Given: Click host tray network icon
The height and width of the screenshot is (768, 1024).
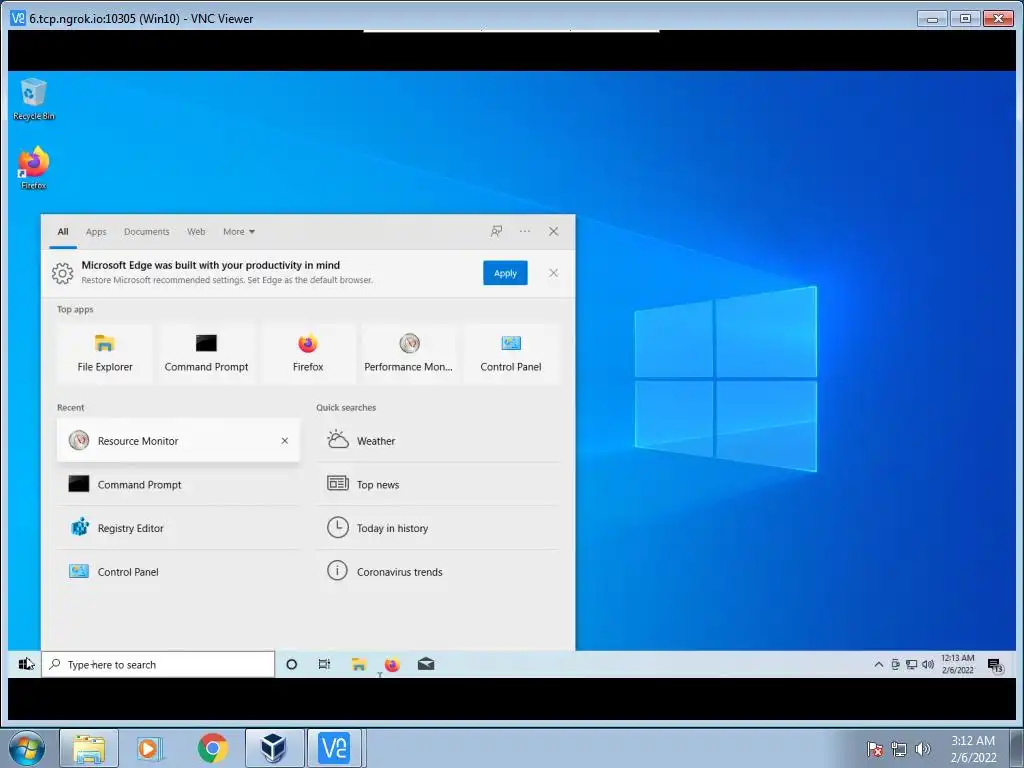Looking at the screenshot, I should click(x=899, y=749).
